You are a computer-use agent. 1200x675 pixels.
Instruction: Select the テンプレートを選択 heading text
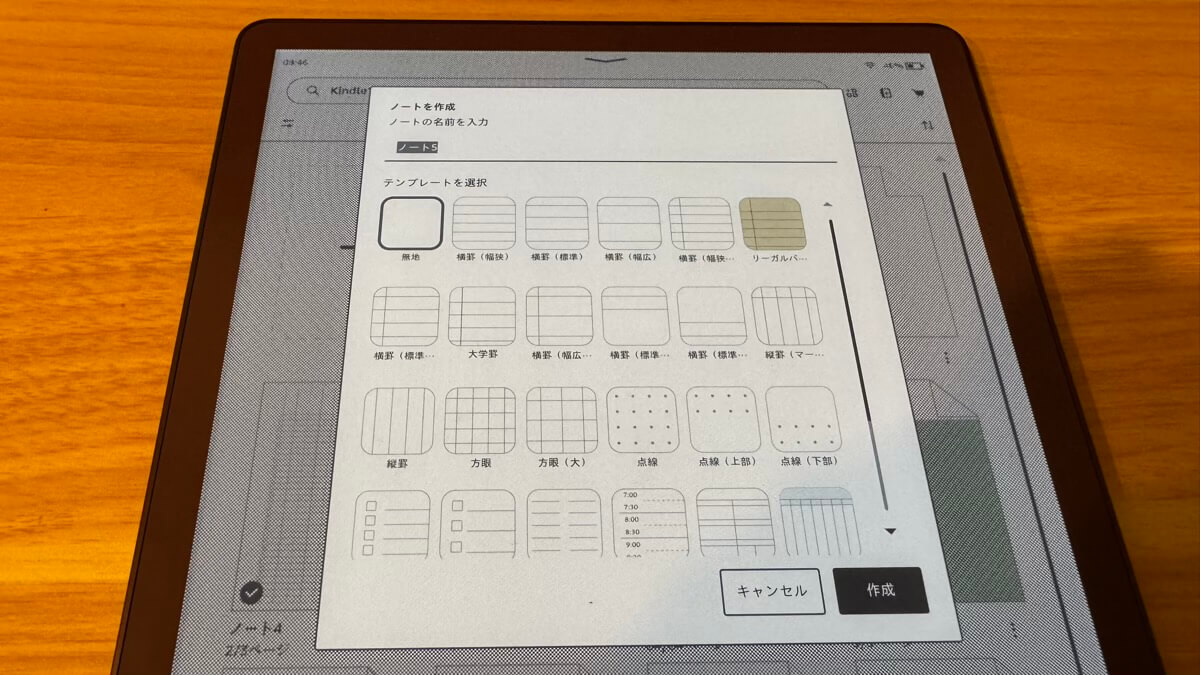435,182
